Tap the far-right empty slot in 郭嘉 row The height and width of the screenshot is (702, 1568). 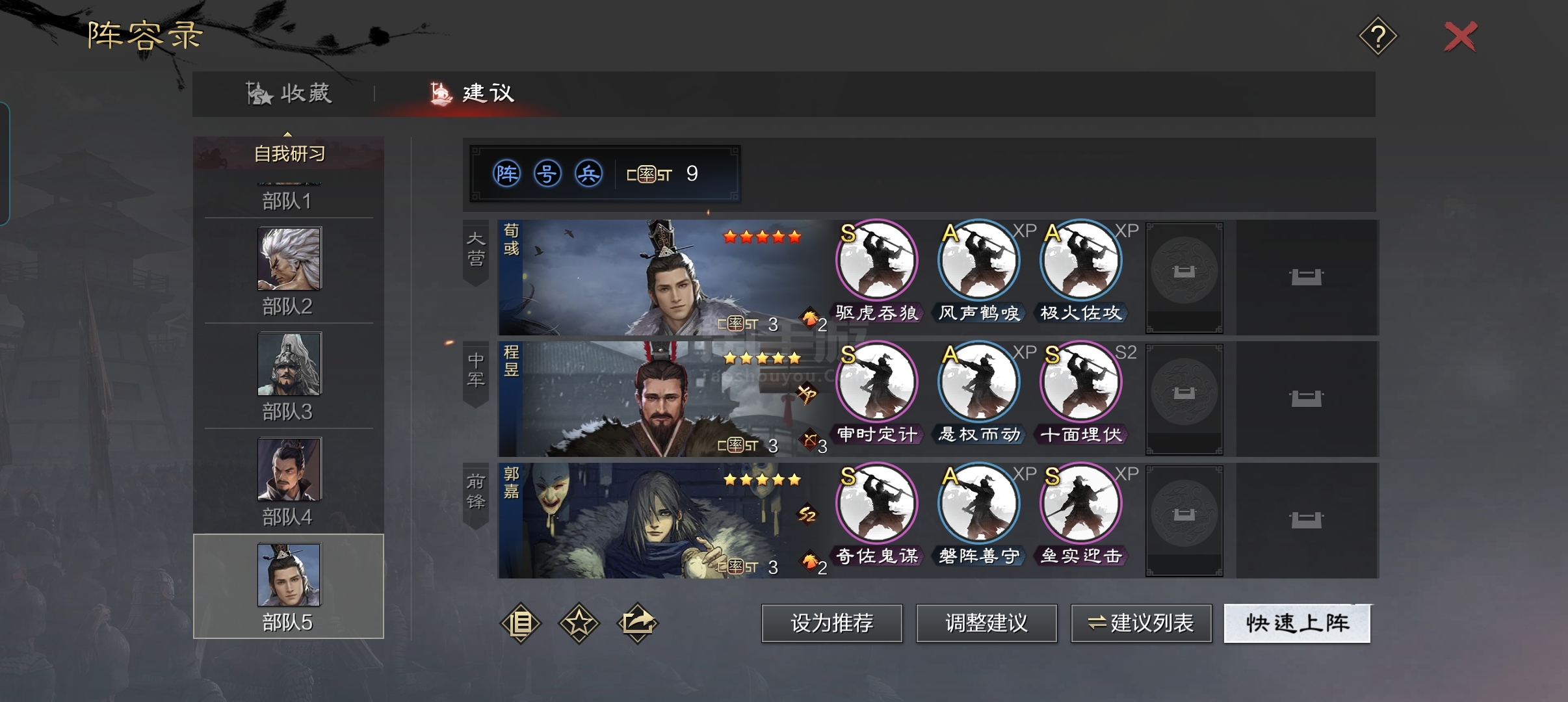tap(1306, 521)
